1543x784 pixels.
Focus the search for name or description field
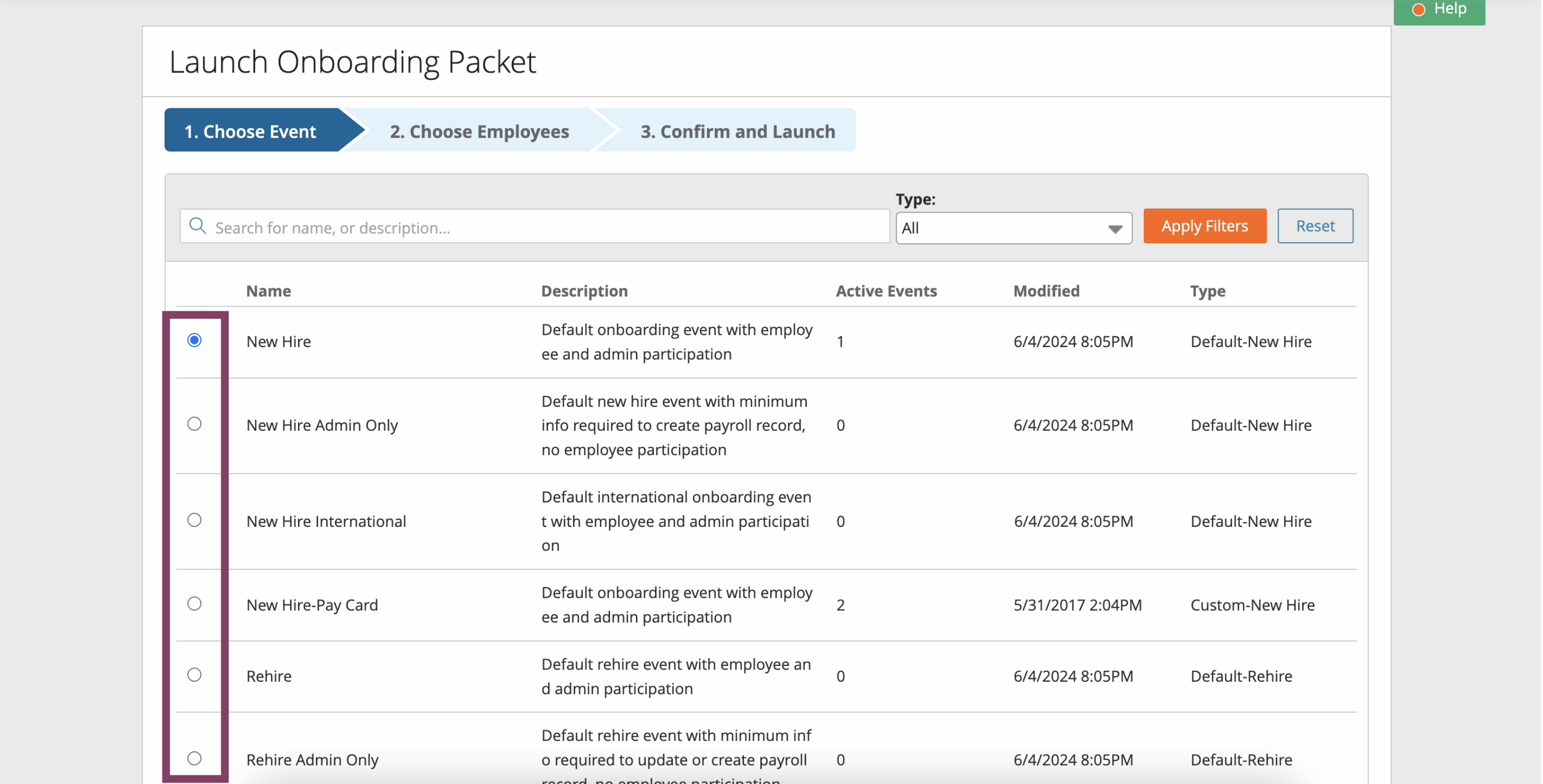click(534, 226)
